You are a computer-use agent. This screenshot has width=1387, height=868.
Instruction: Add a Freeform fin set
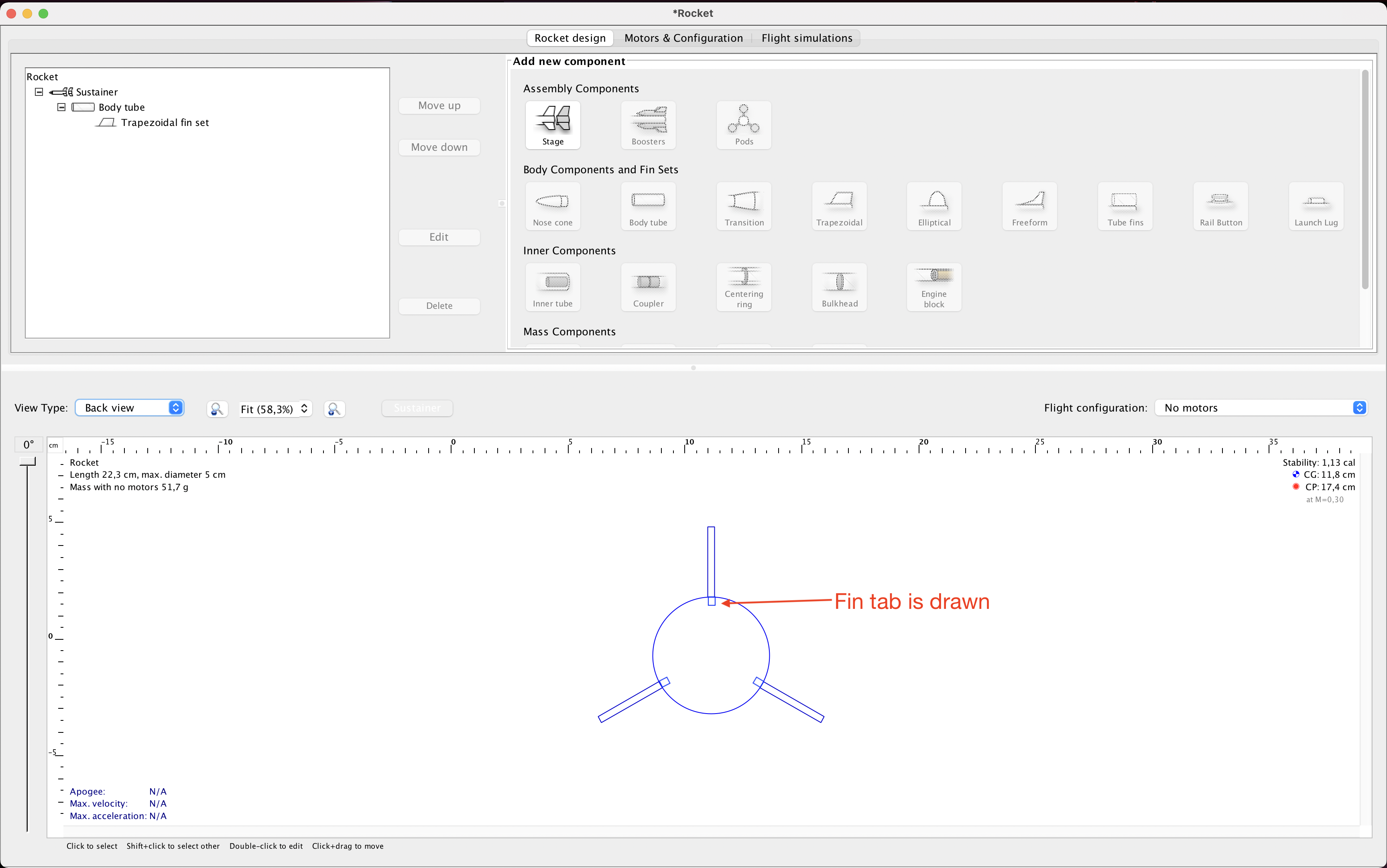[x=1030, y=206]
